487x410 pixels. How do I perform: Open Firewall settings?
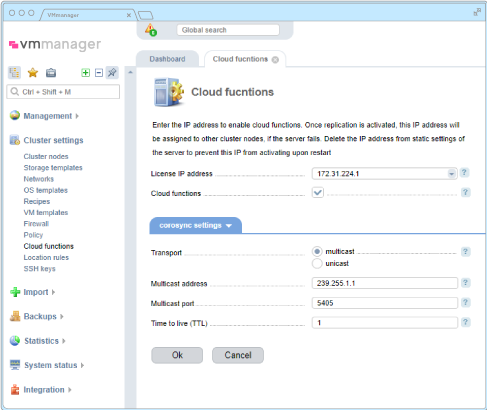(x=36, y=224)
